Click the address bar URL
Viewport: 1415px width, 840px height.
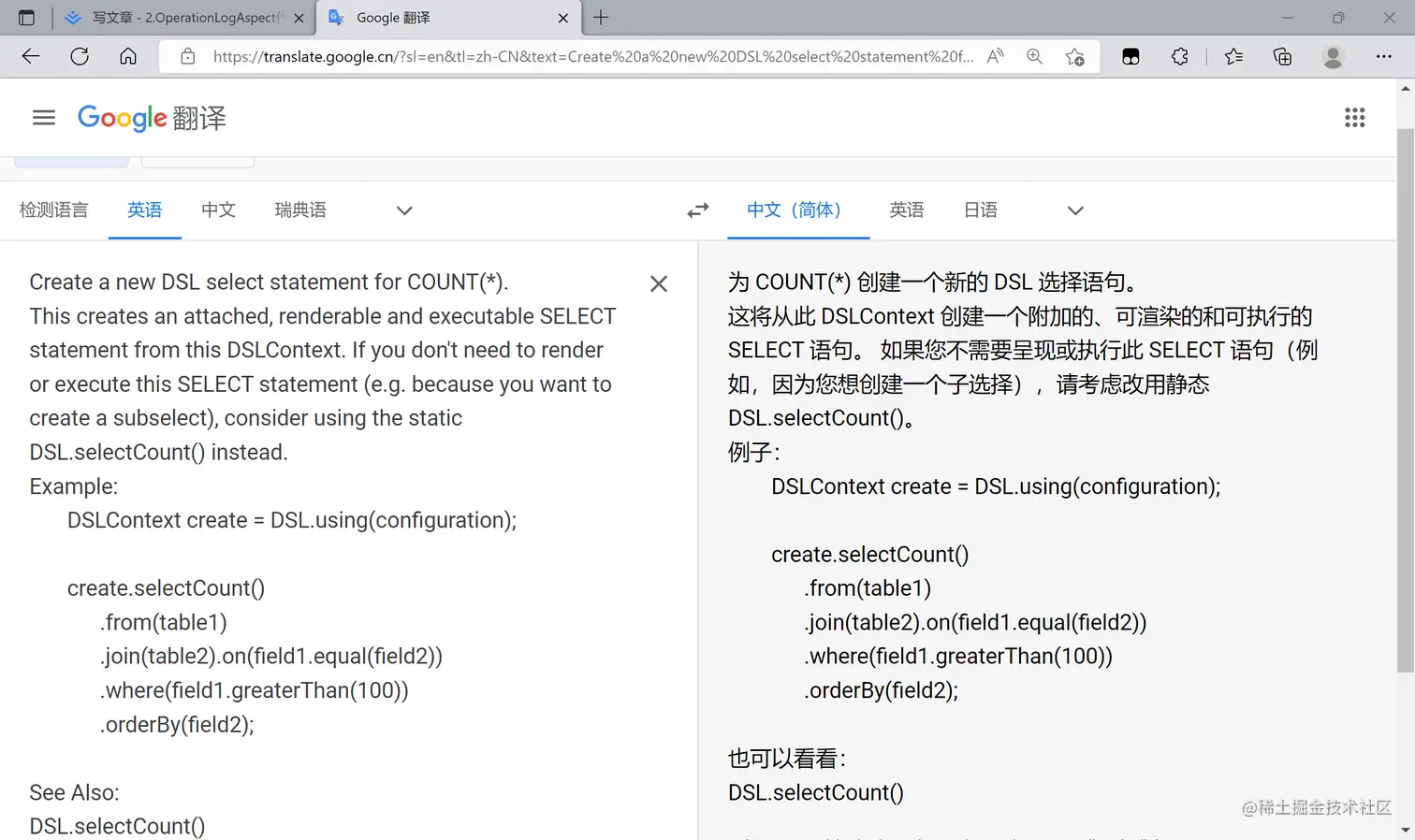592,56
